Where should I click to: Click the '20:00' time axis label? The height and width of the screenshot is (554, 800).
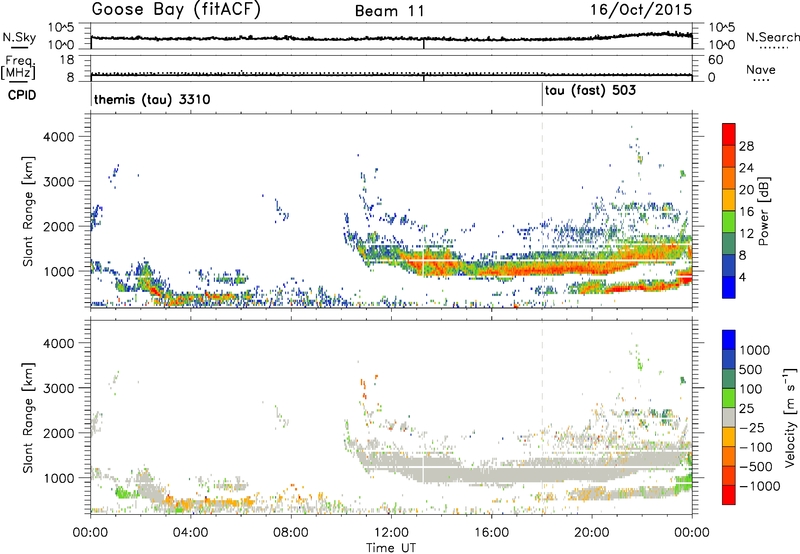pyautogui.click(x=591, y=532)
